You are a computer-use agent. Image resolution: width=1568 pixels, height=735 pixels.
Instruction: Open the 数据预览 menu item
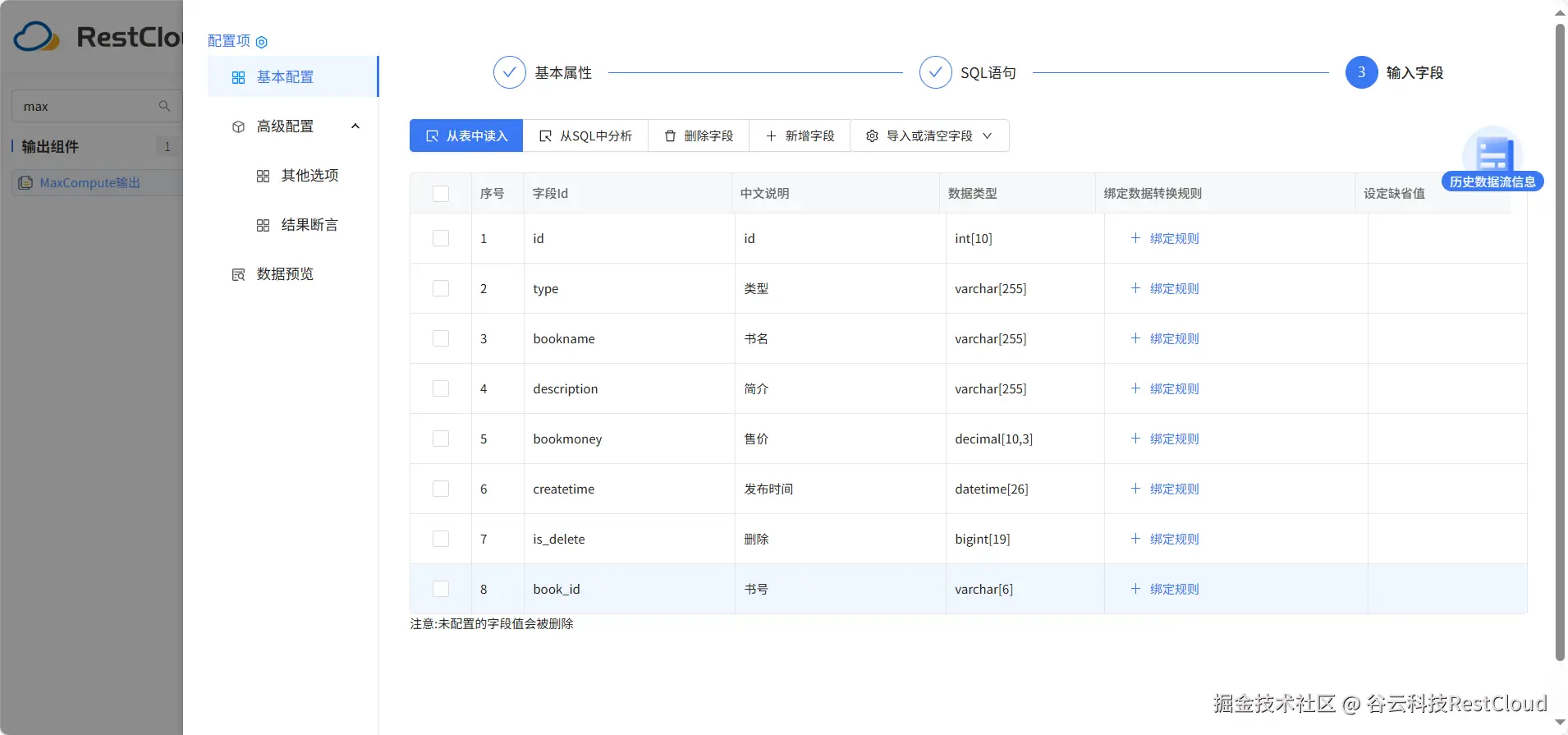coord(293,274)
